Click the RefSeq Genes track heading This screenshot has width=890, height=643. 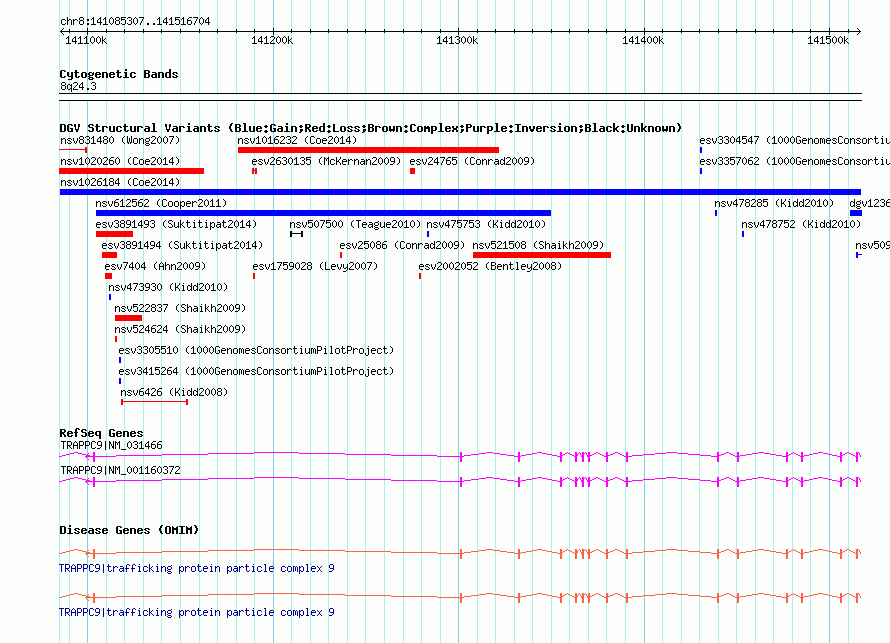pos(101,433)
